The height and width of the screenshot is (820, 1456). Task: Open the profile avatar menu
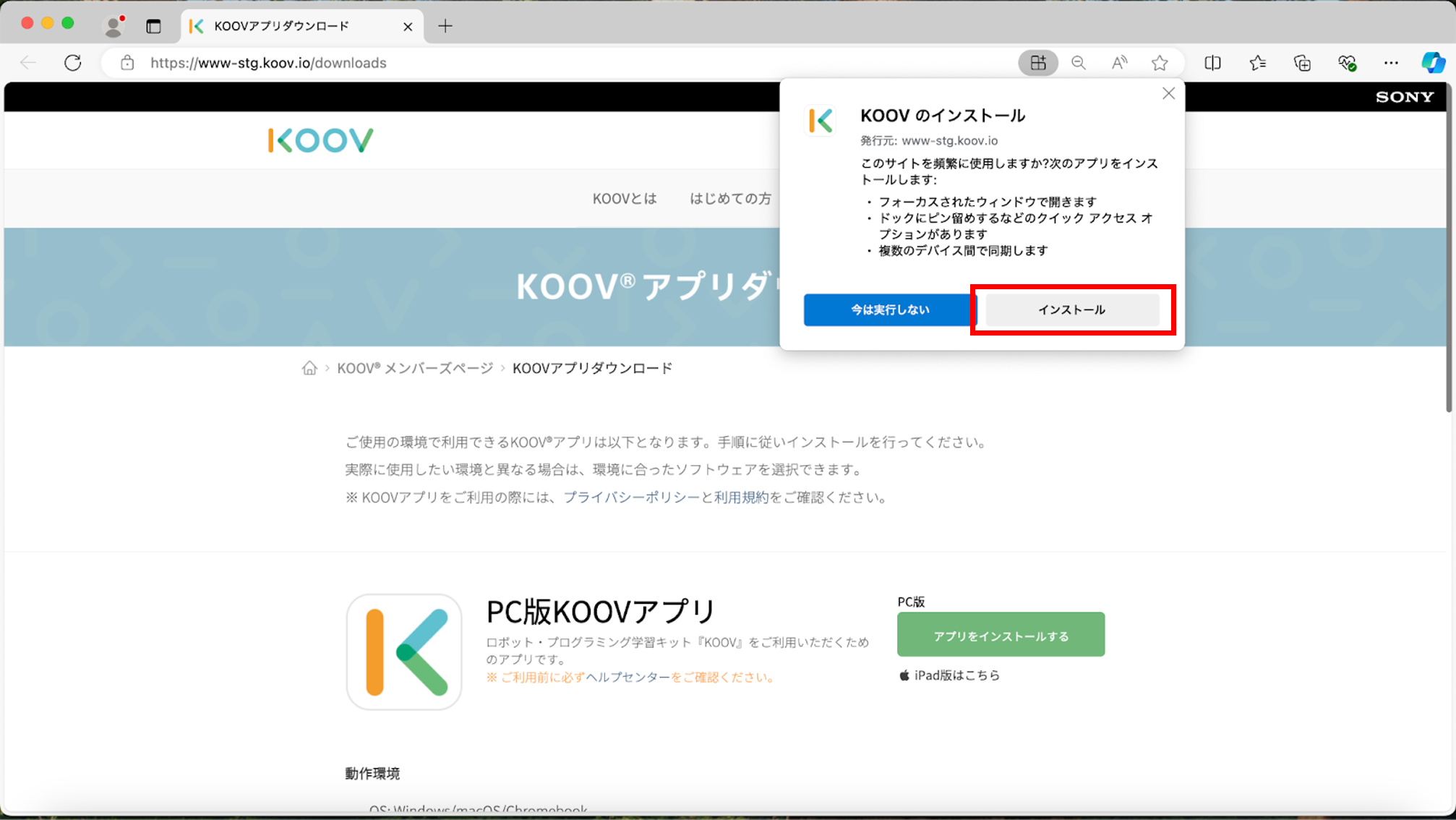point(114,26)
